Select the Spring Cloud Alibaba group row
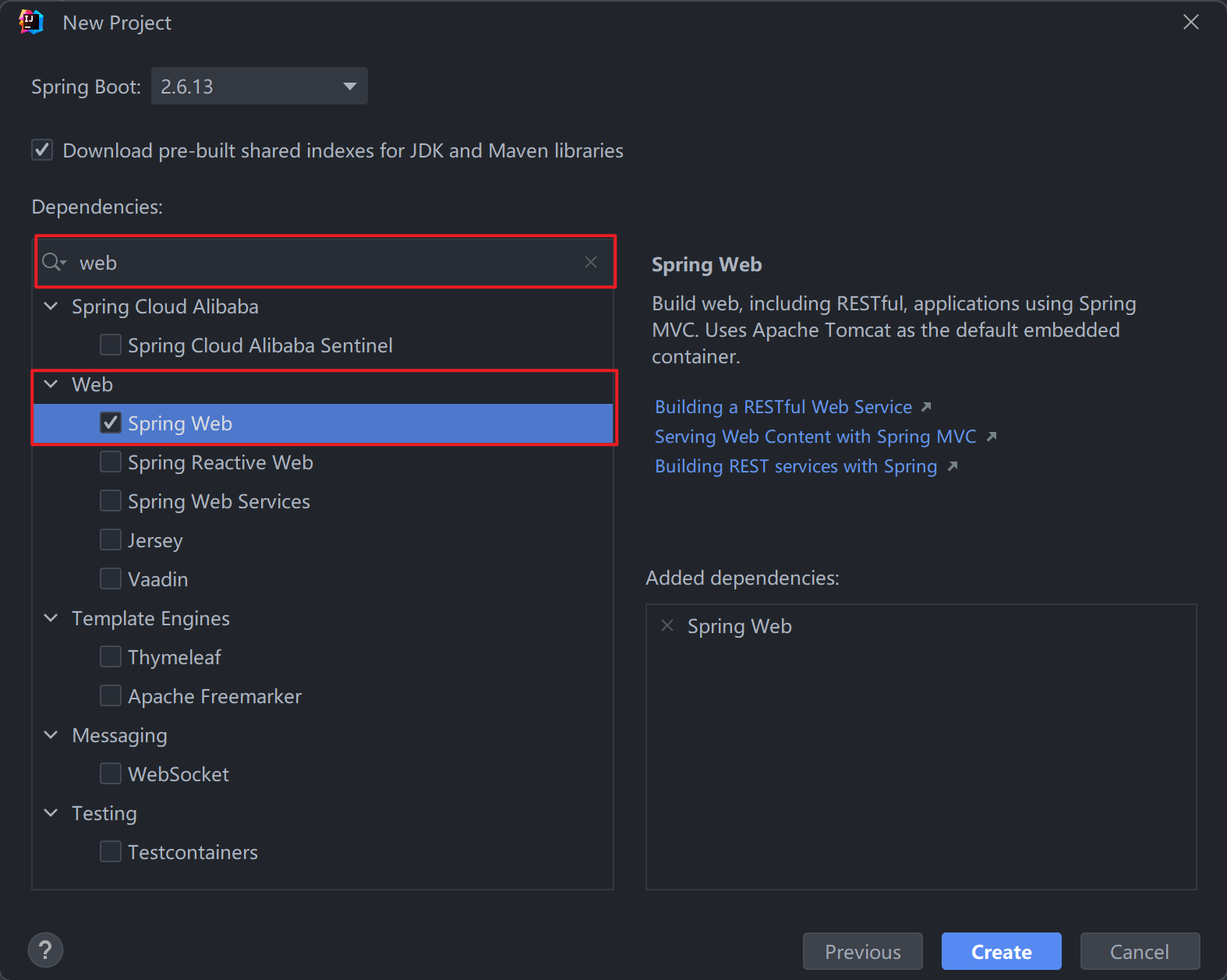This screenshot has height=980, width=1227. [x=323, y=306]
